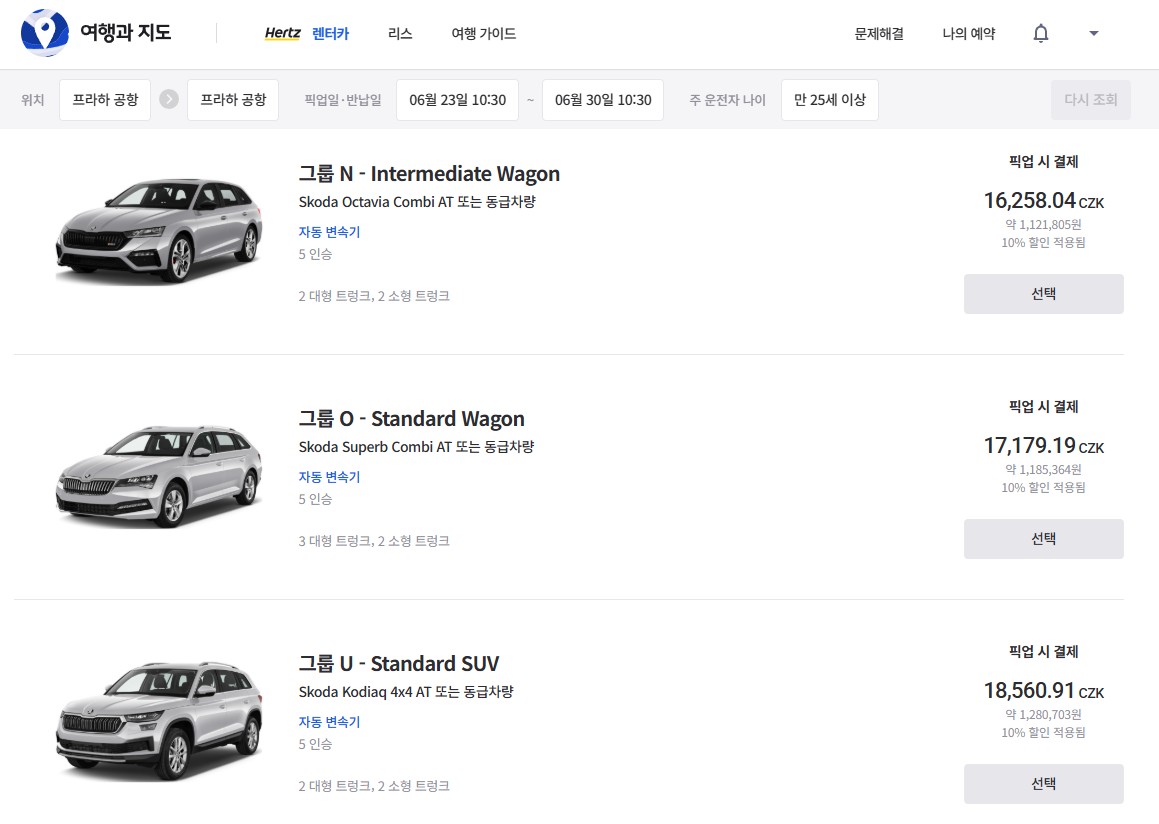Viewport: 1159px width, 824px height.
Task: Select the Group U Standard SUV car
Action: coord(1043,784)
